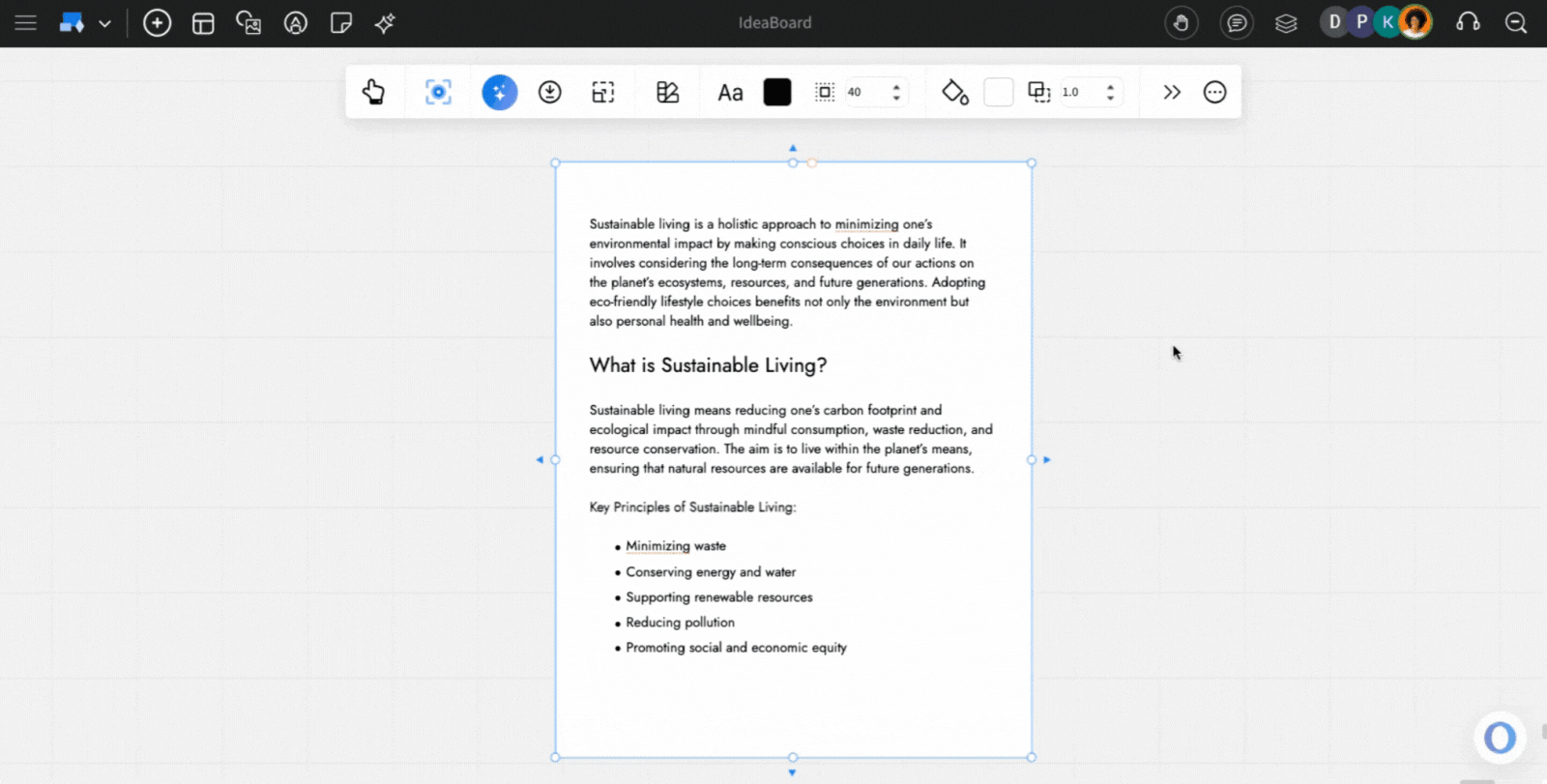Click the bullet Conserving energy and water
The height and width of the screenshot is (784, 1547).
point(711,572)
